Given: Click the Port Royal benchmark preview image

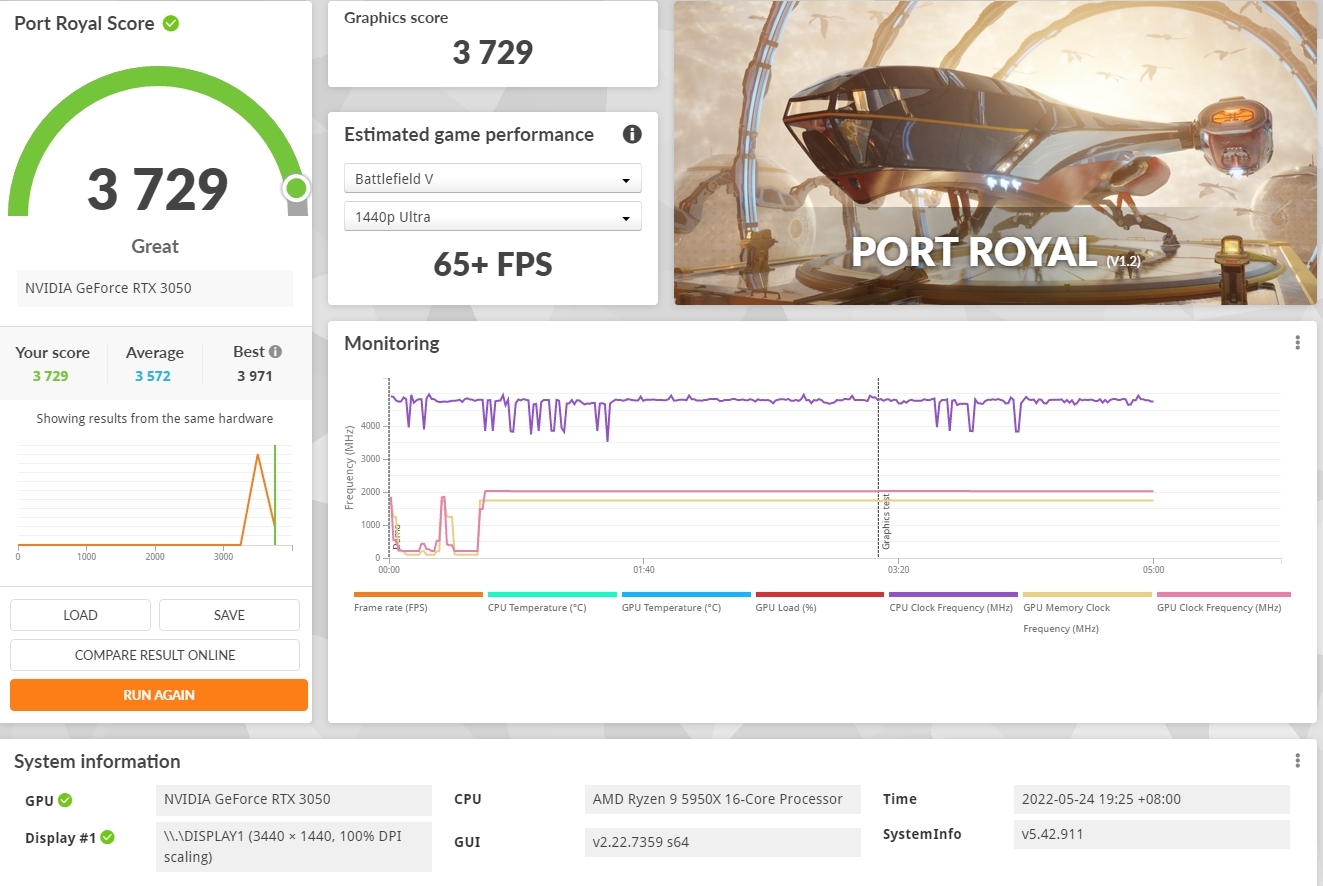Looking at the screenshot, I should [995, 153].
